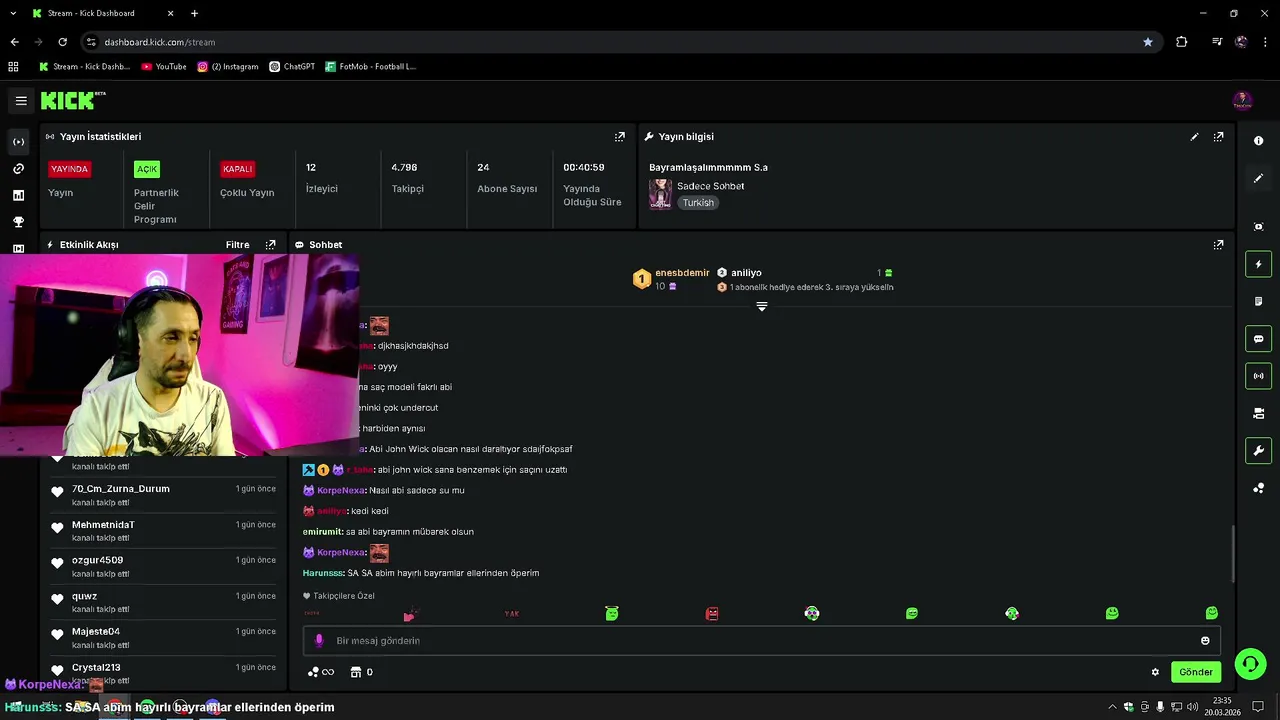Click follower Crystal213 in activity feed
The image size is (1280, 720).
(x=96, y=667)
